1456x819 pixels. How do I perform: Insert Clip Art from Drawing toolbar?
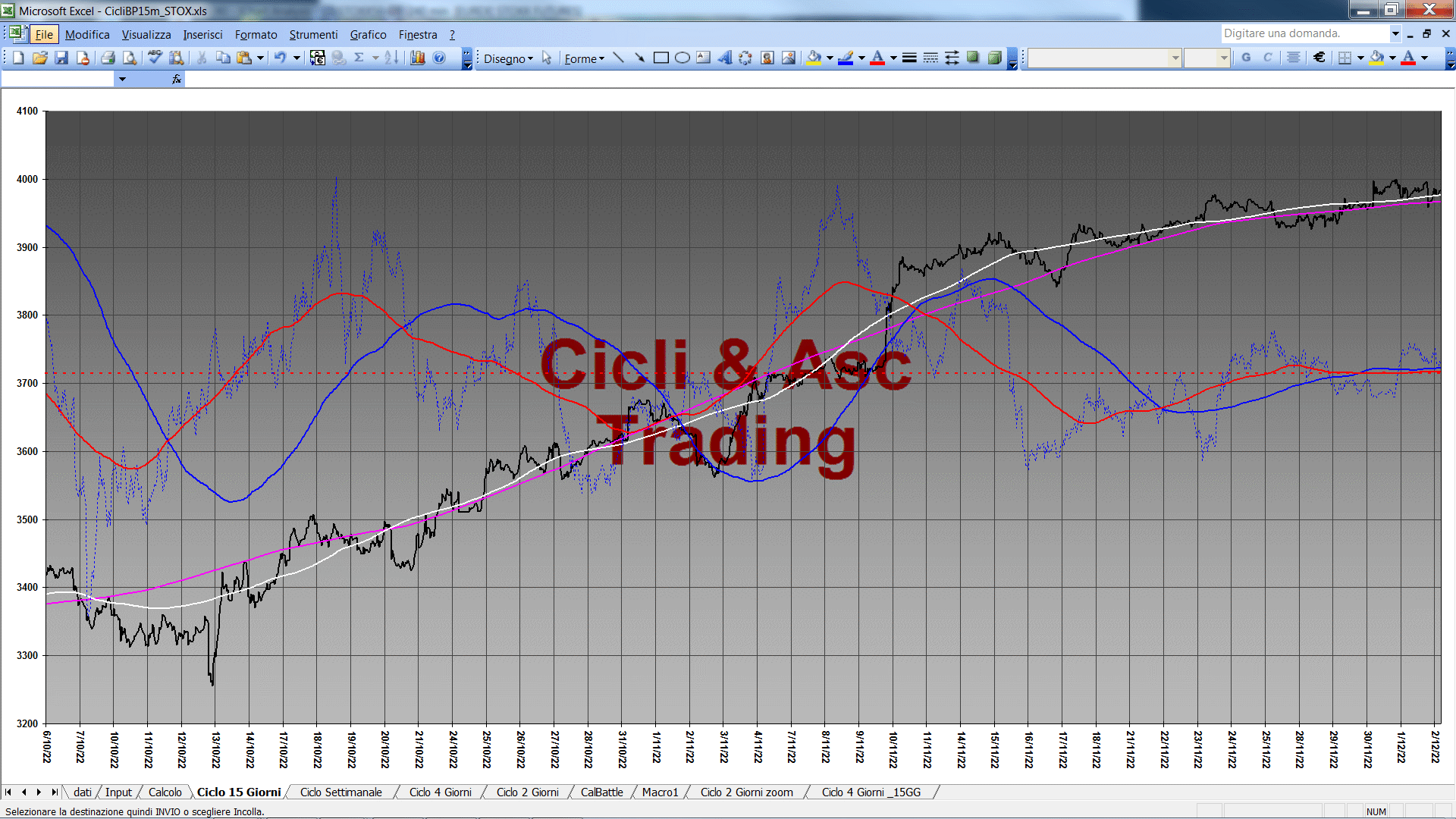(x=767, y=58)
